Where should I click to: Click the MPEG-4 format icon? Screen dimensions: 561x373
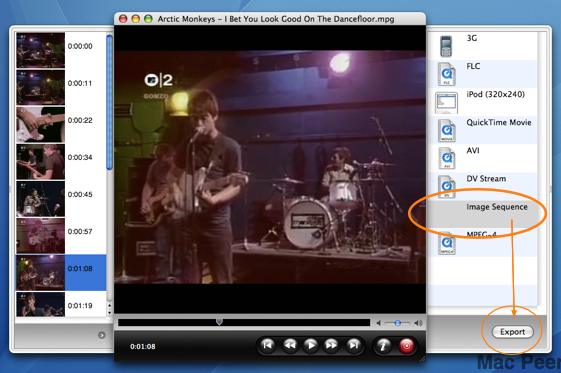coord(447,243)
